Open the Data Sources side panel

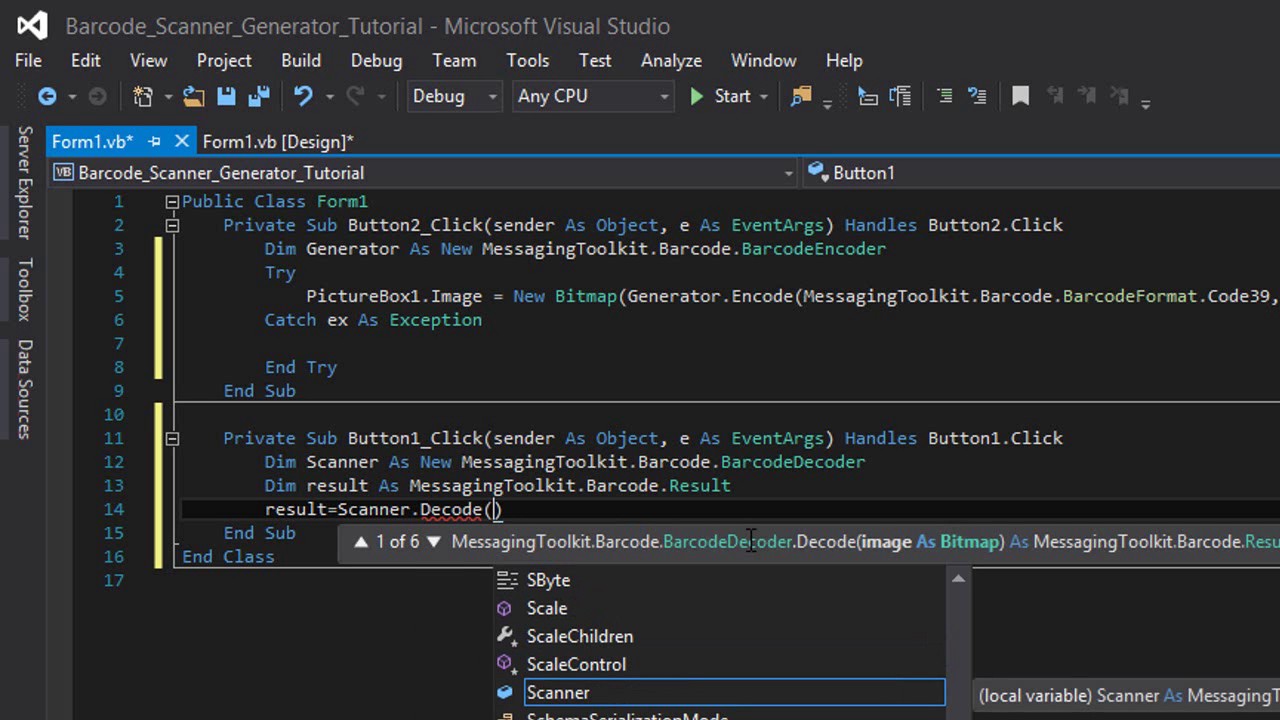pos(25,389)
